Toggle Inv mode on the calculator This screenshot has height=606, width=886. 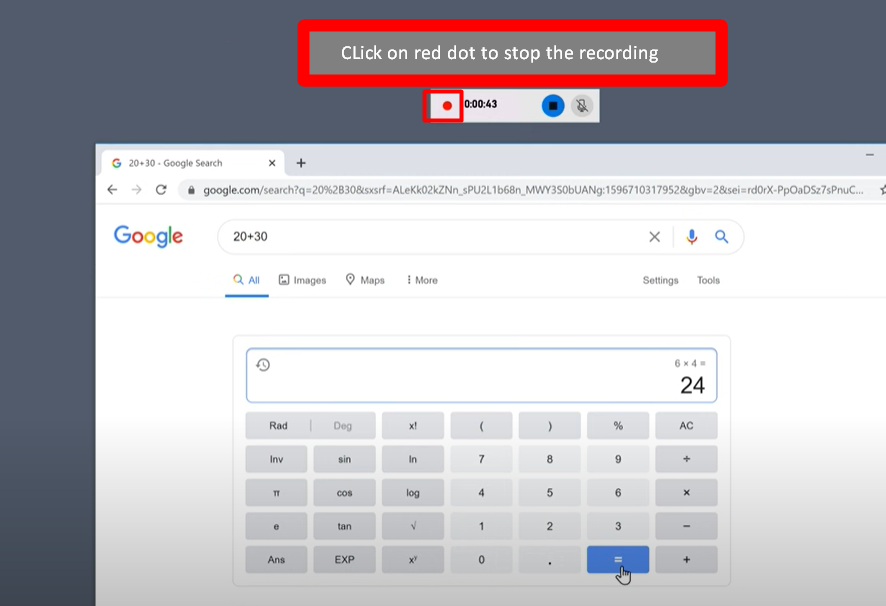coord(276,458)
